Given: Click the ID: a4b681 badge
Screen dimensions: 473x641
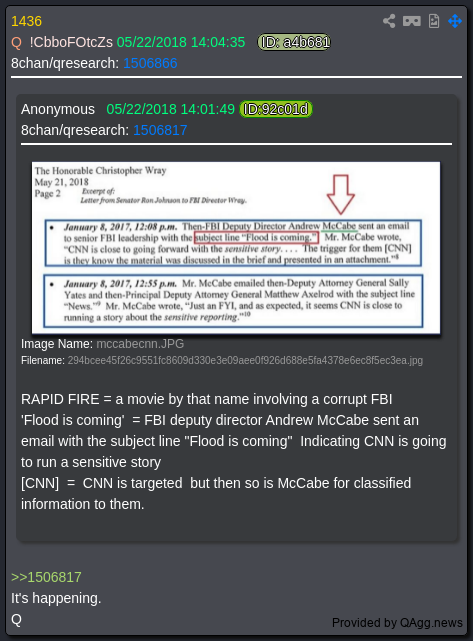Looking at the screenshot, I should click(294, 42).
